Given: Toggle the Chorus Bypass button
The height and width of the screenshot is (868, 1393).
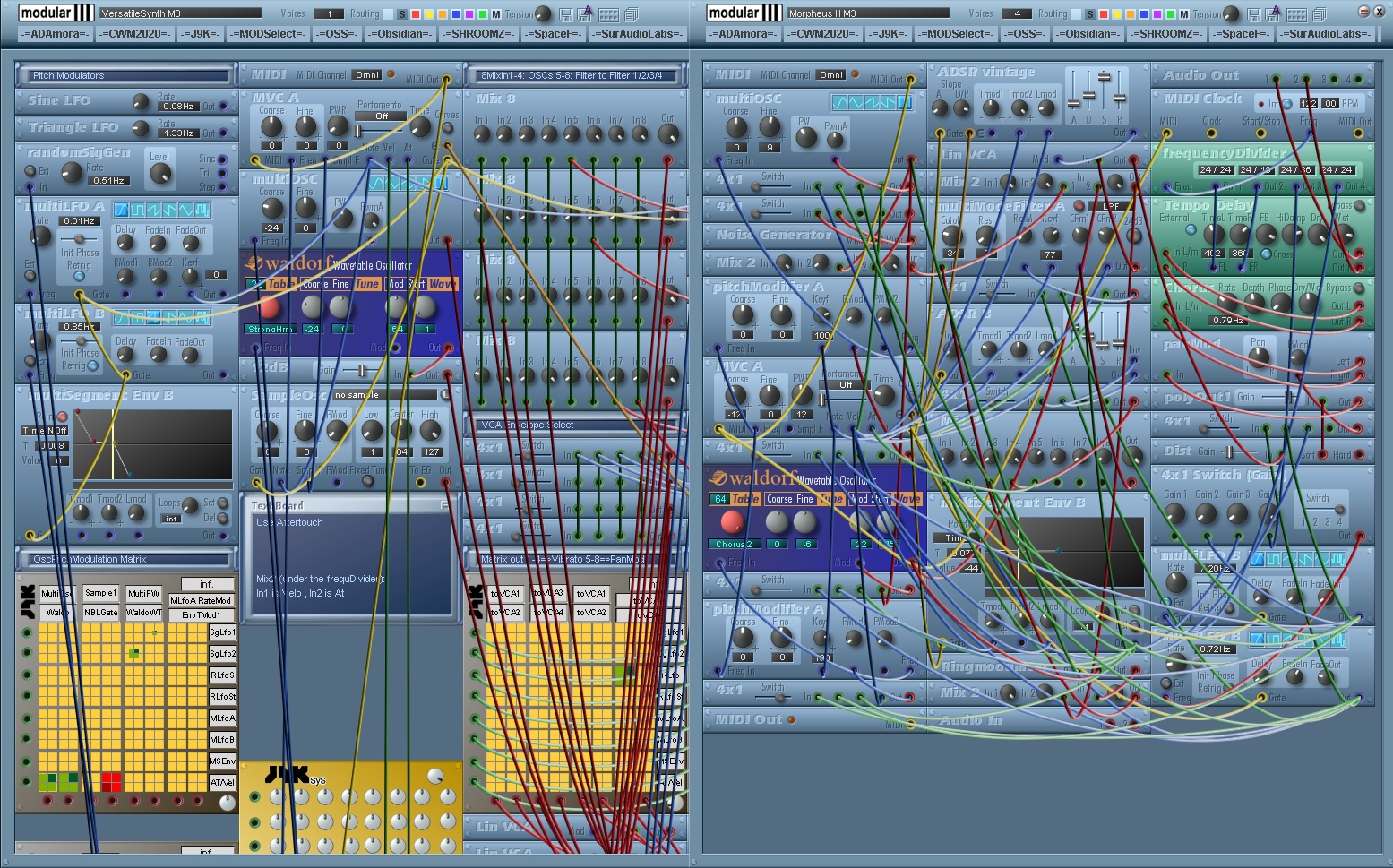Looking at the screenshot, I should click(x=1359, y=288).
